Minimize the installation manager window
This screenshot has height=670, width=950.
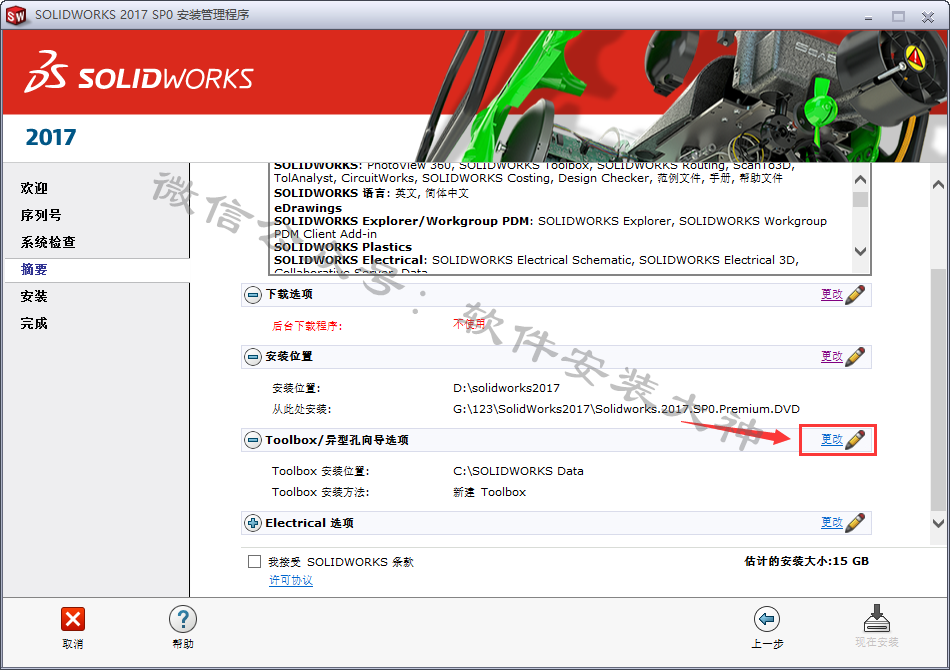(869, 17)
